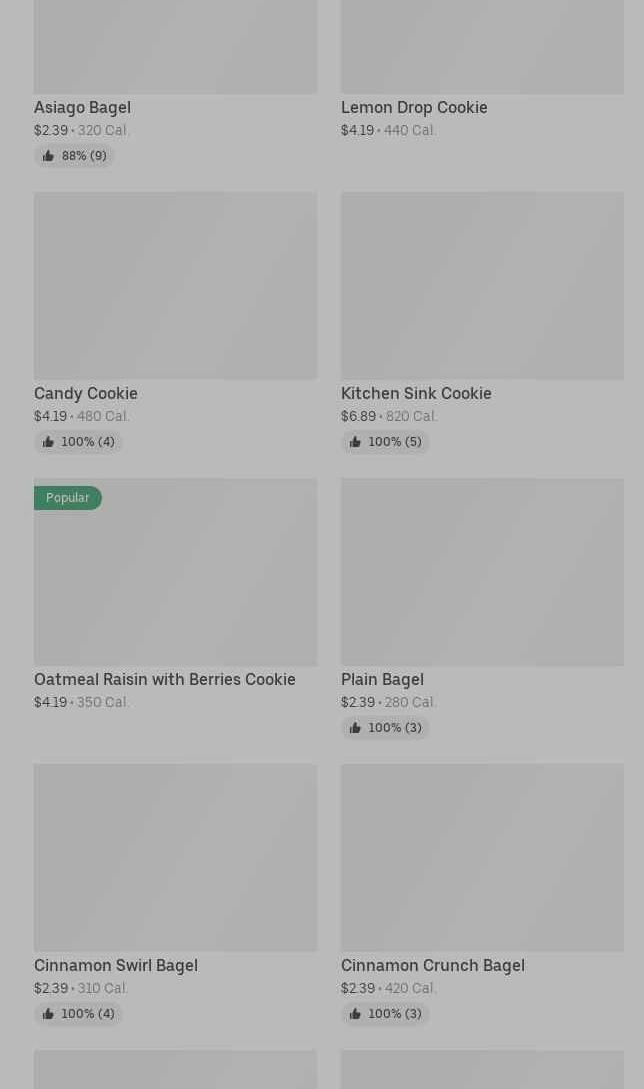Click thumbs-up icon under Plain Bagel
This screenshot has width=644, height=1089.
pyautogui.click(x=355, y=728)
